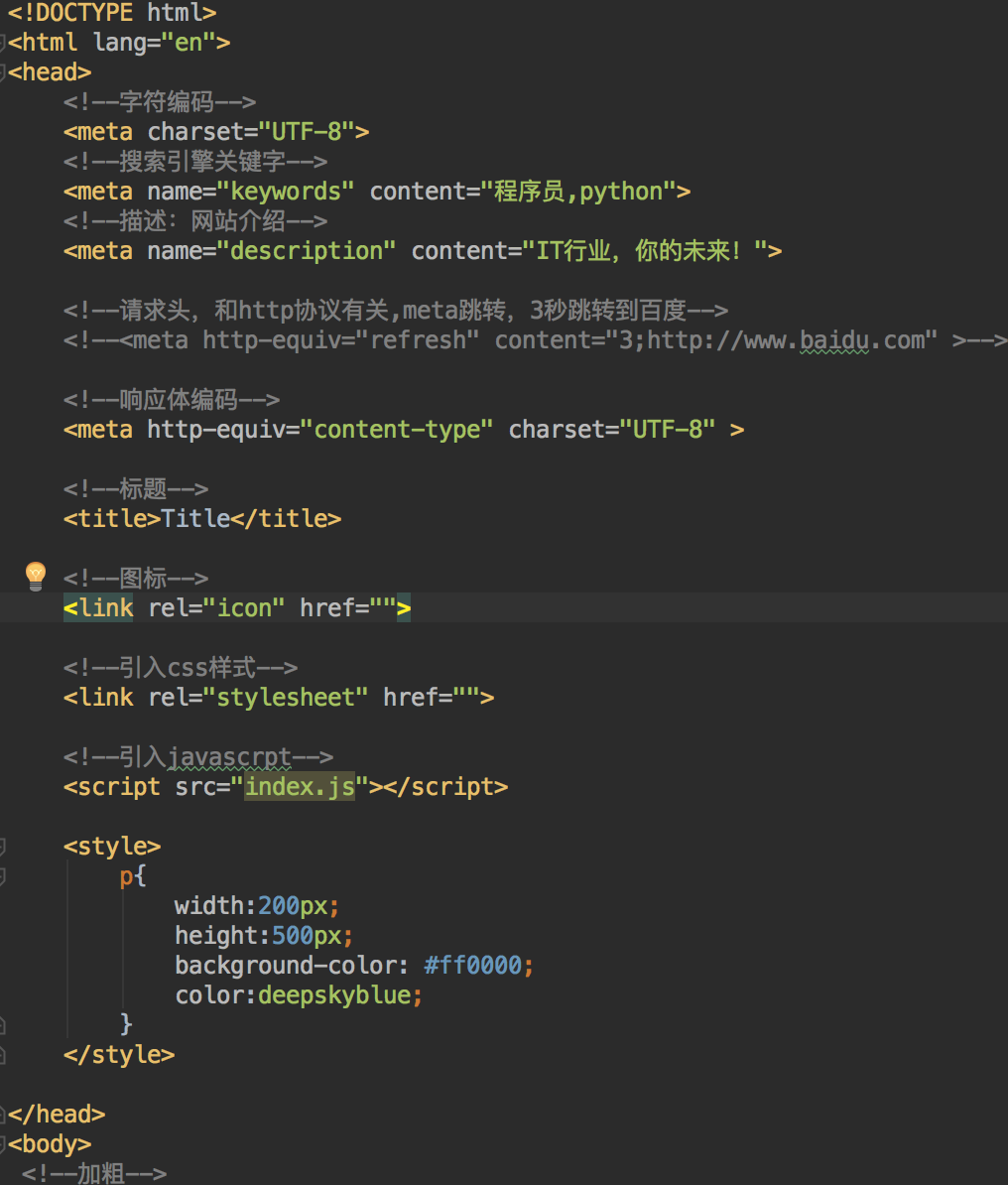Click the lang="en" attribute value
1008x1185 pixels.
[x=154, y=43]
